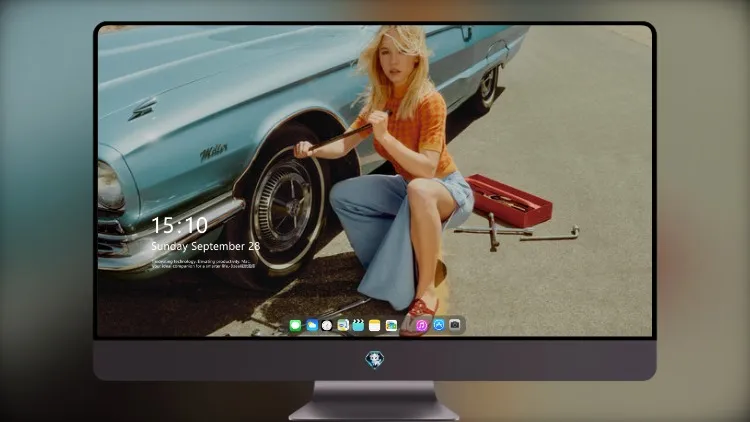The height and width of the screenshot is (422, 750).
Task: Click the Miller emblem on the car fender
Action: pos(213,152)
